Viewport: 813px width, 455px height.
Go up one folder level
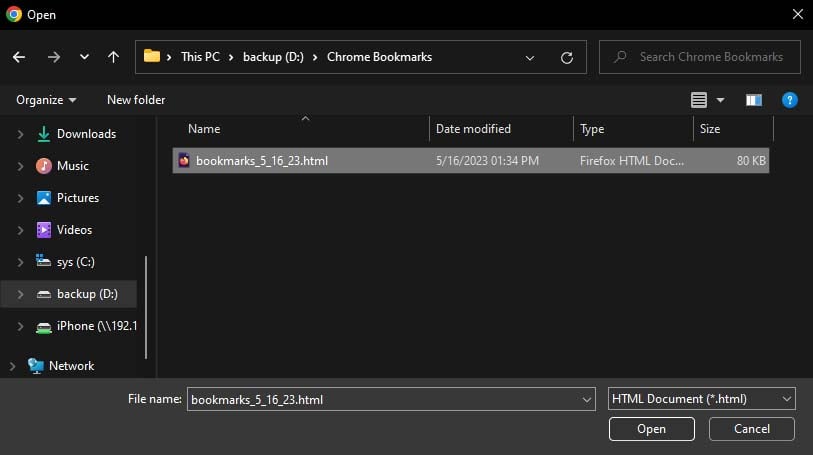[113, 57]
